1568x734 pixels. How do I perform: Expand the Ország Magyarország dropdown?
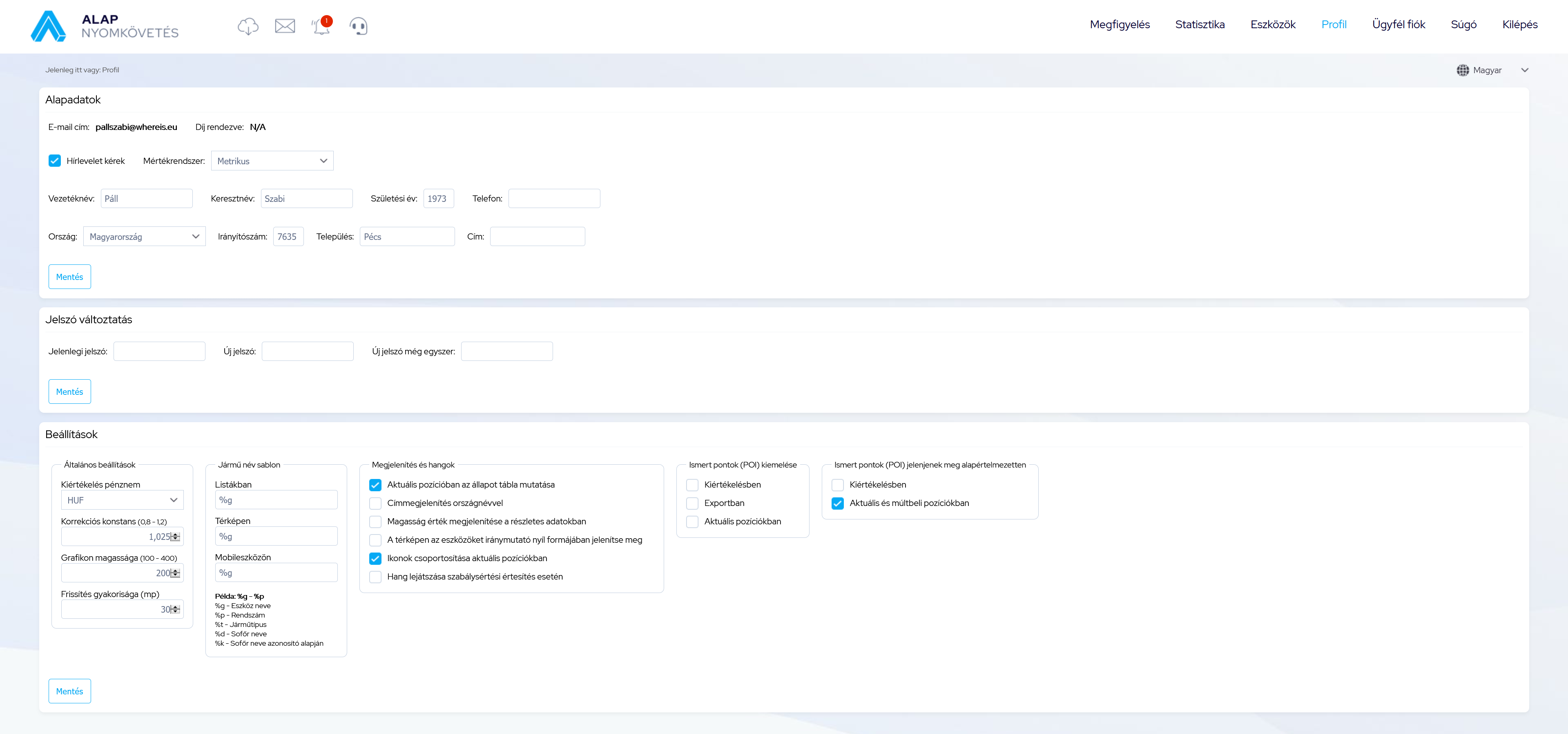144,237
